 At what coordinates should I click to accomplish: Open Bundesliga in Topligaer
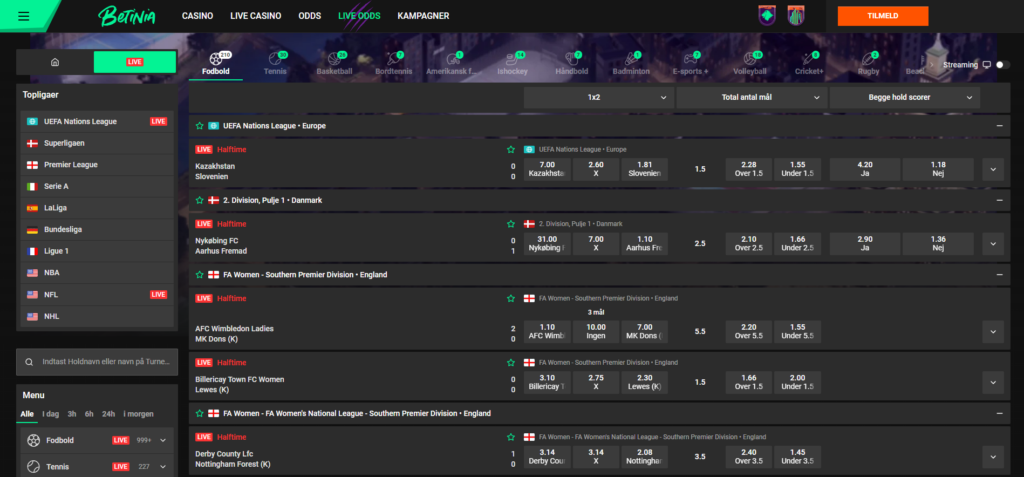(x=97, y=229)
